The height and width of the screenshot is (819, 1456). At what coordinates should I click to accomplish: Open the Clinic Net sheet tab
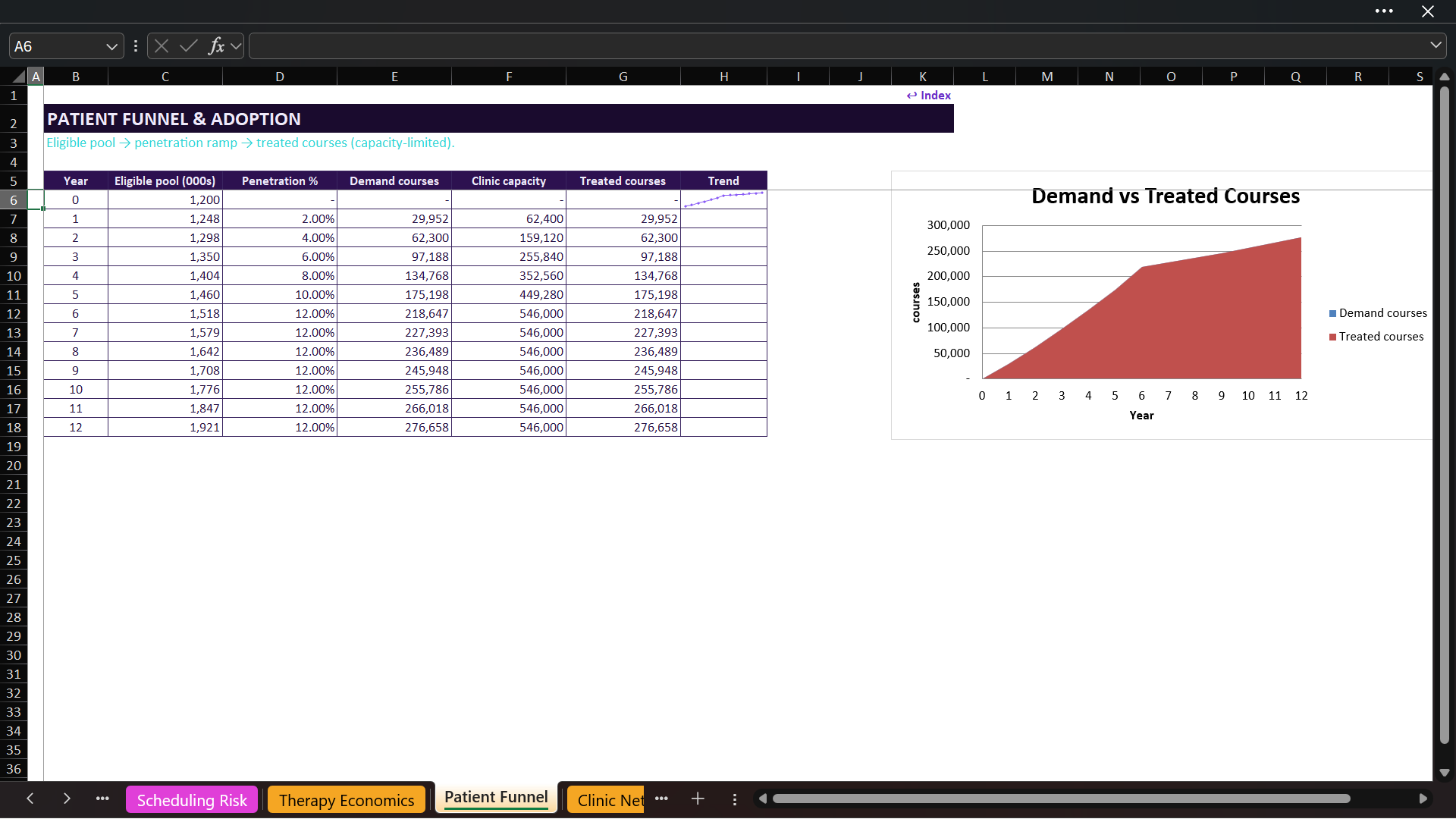tap(607, 800)
